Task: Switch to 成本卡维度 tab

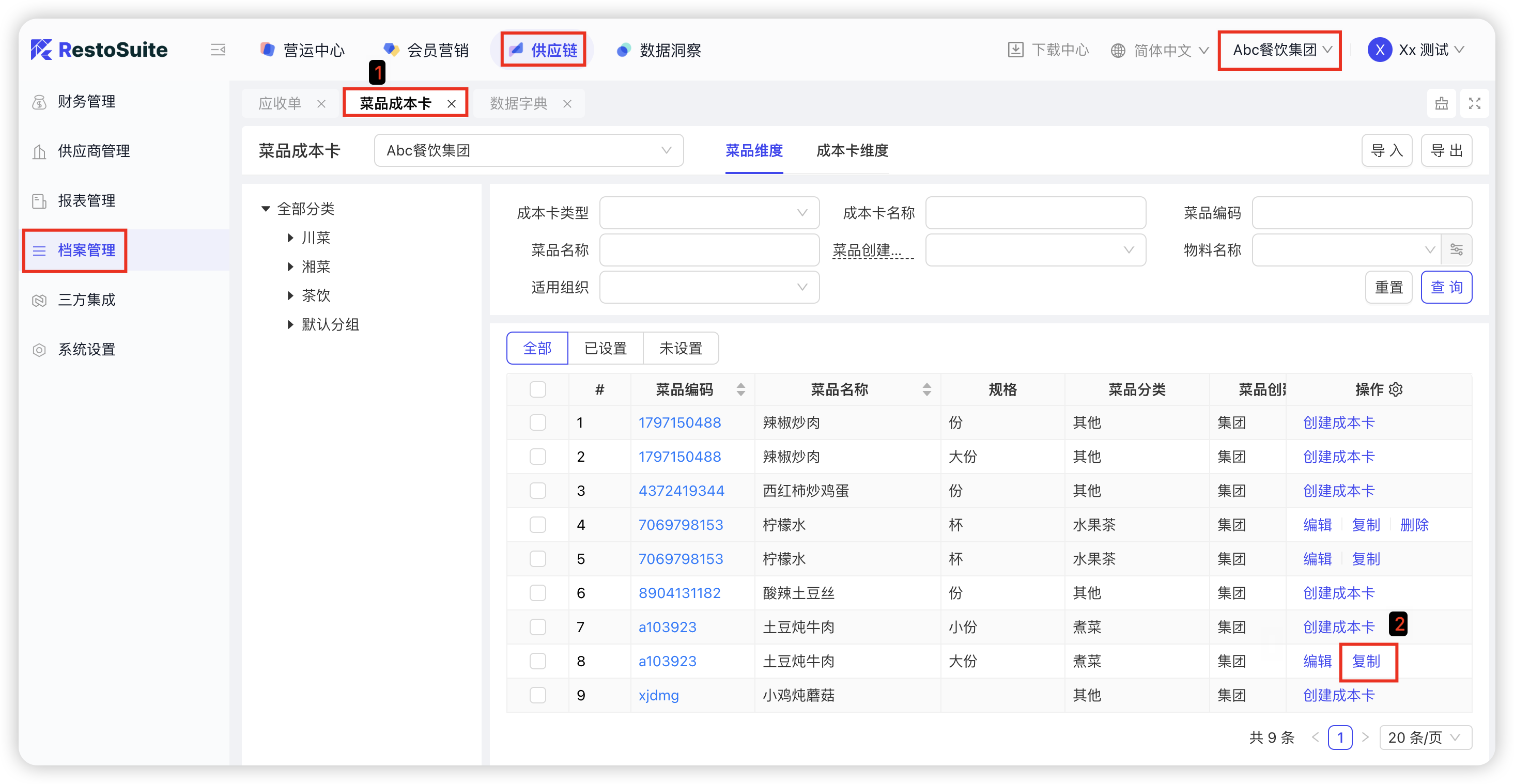Action: click(x=852, y=151)
